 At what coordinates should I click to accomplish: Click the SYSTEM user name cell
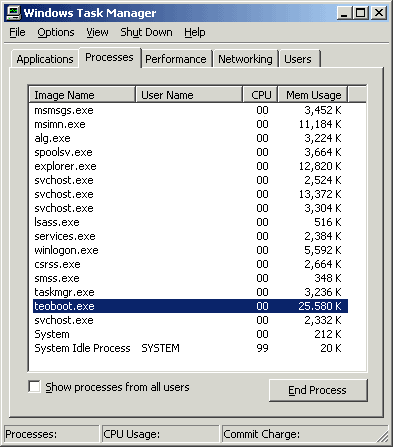tap(160, 348)
